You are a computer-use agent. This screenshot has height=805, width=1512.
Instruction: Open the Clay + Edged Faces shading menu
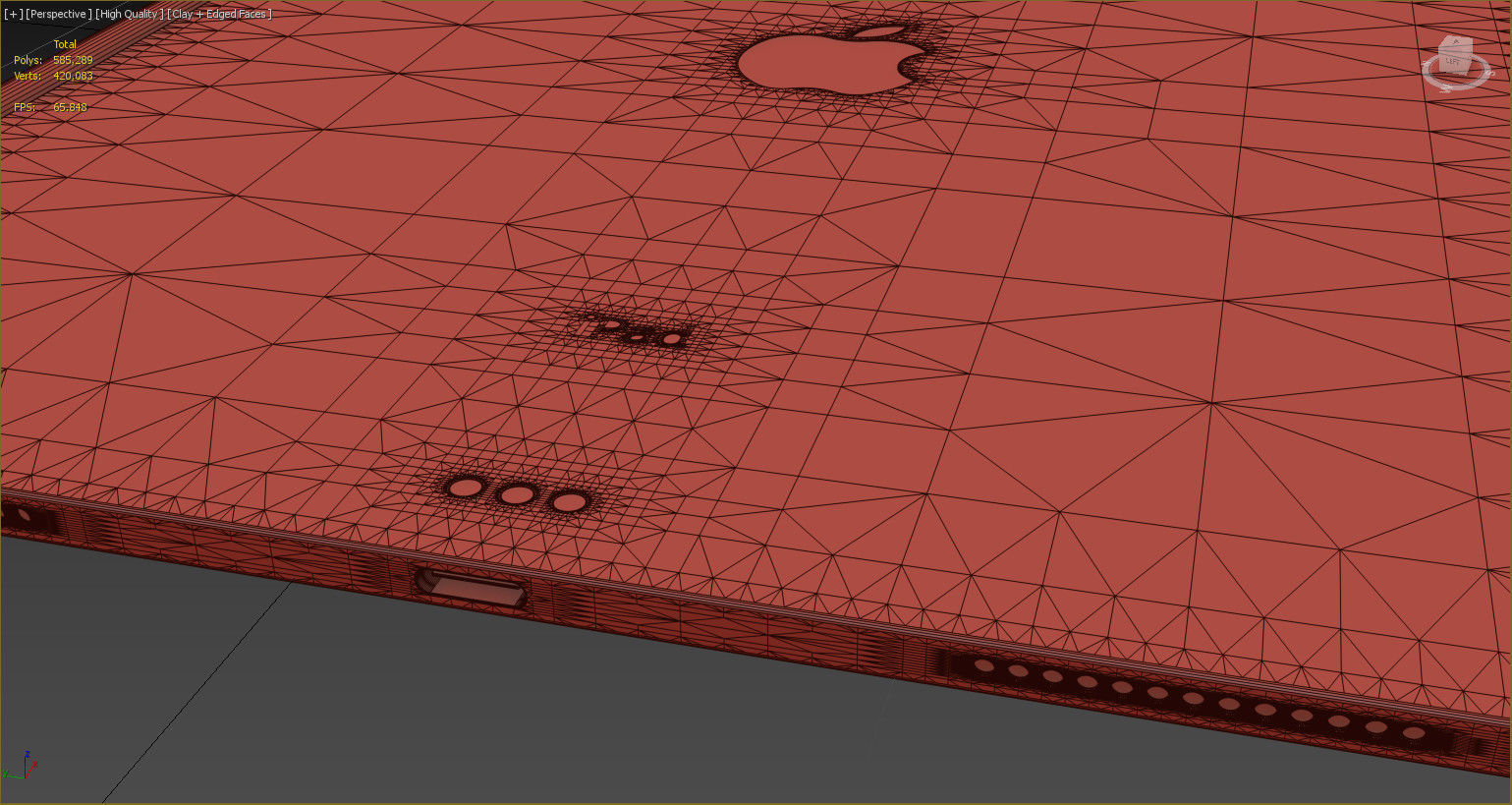pyautogui.click(x=220, y=14)
